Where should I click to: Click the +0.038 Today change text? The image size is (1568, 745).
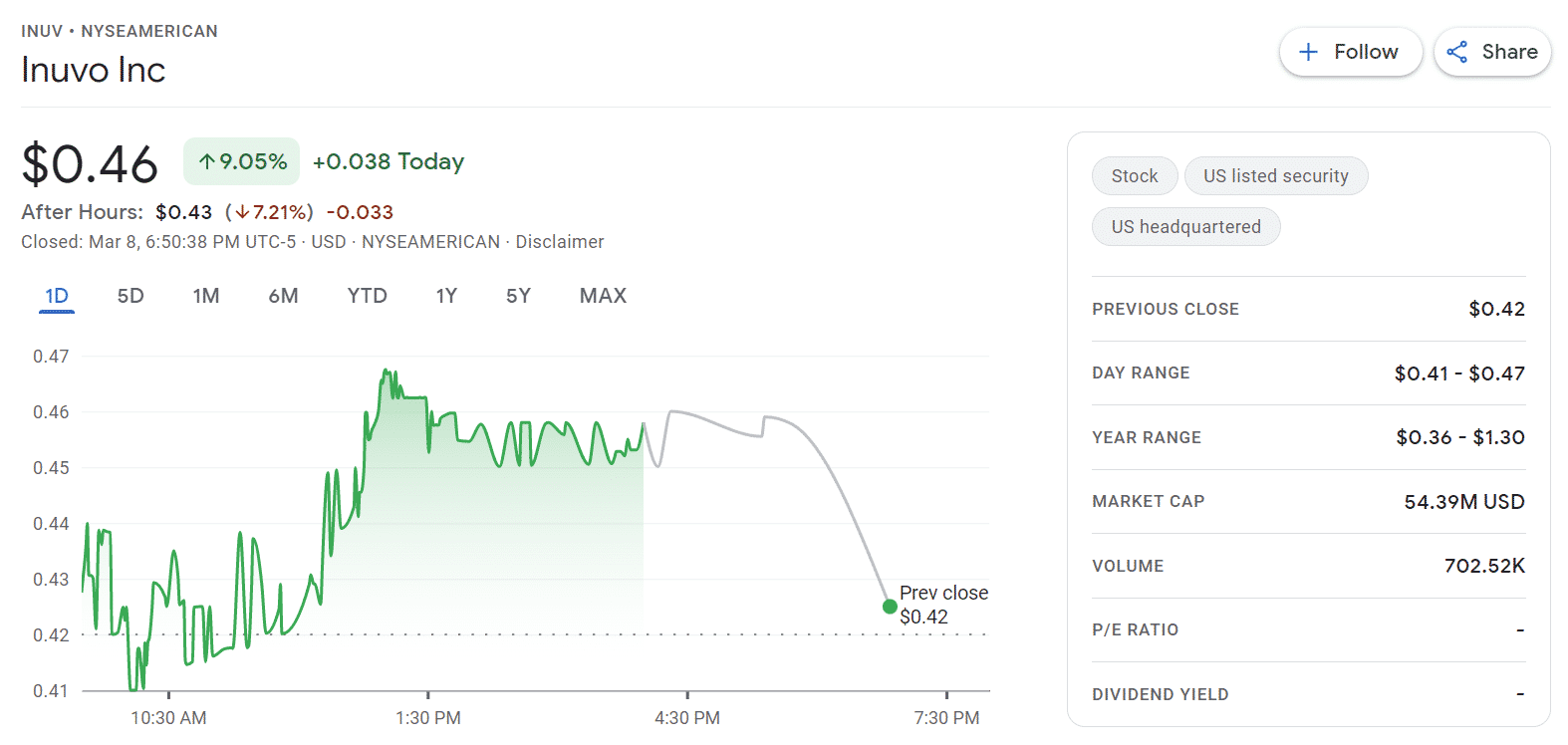pos(389,161)
